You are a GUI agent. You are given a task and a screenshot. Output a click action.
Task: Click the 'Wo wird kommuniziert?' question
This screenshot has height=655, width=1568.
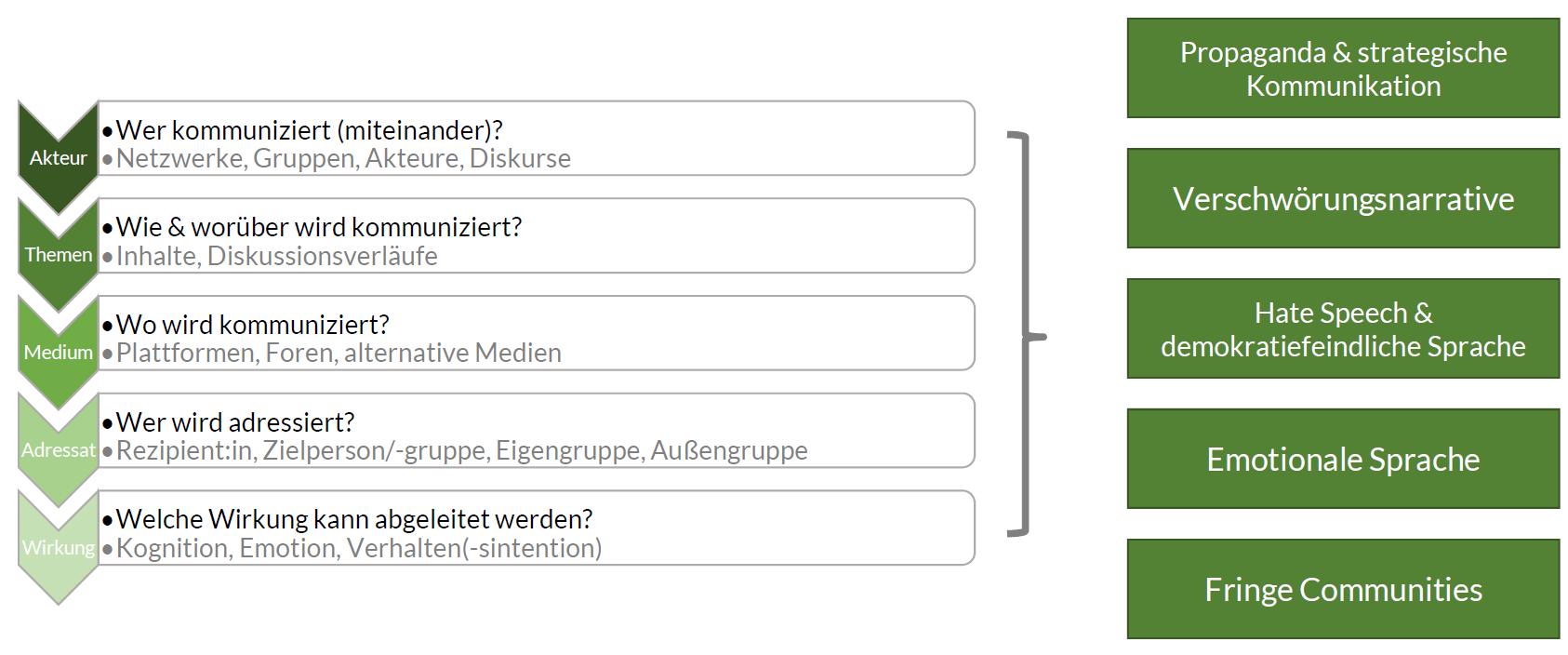click(252, 325)
